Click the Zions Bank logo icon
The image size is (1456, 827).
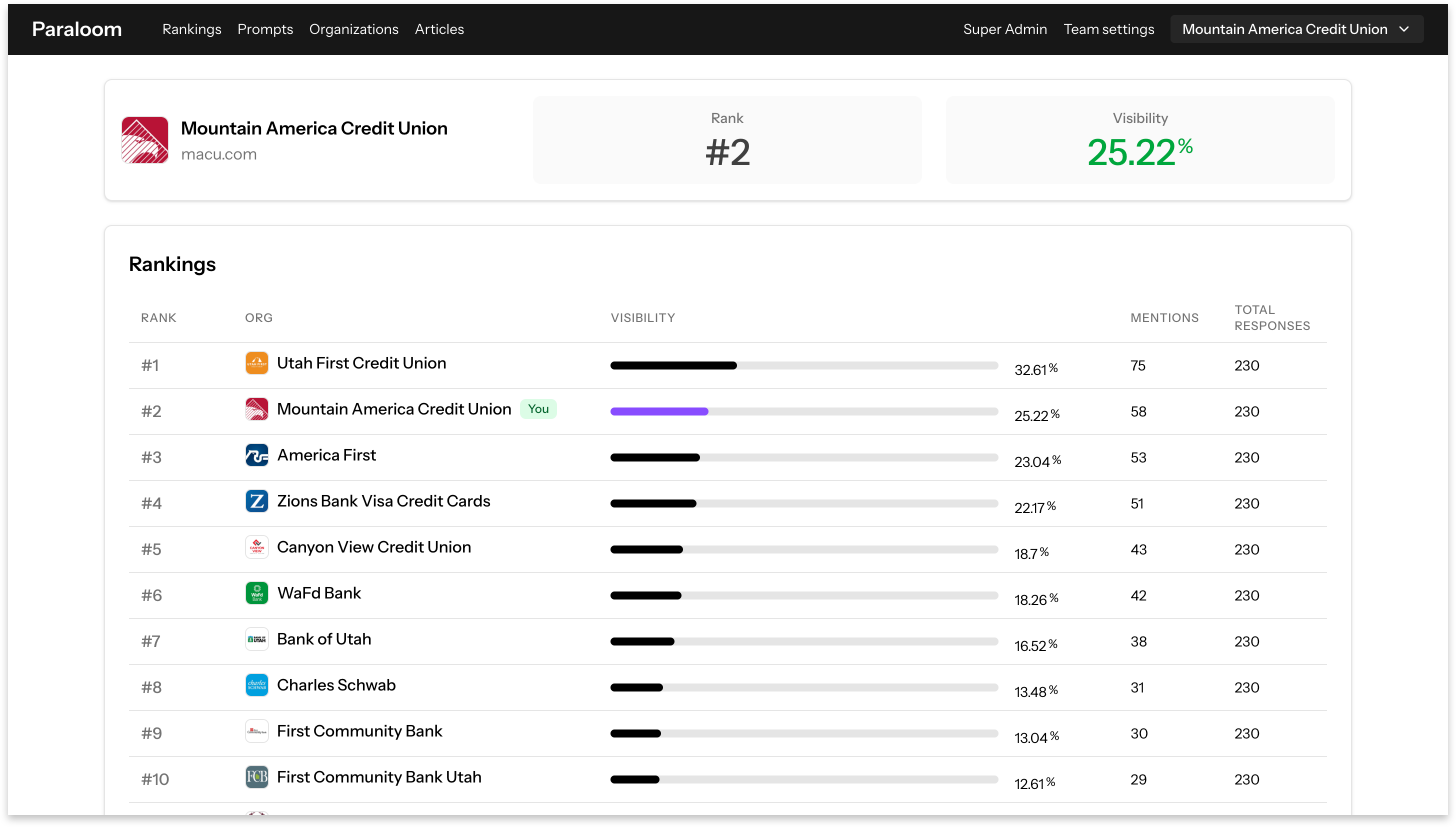click(x=257, y=501)
